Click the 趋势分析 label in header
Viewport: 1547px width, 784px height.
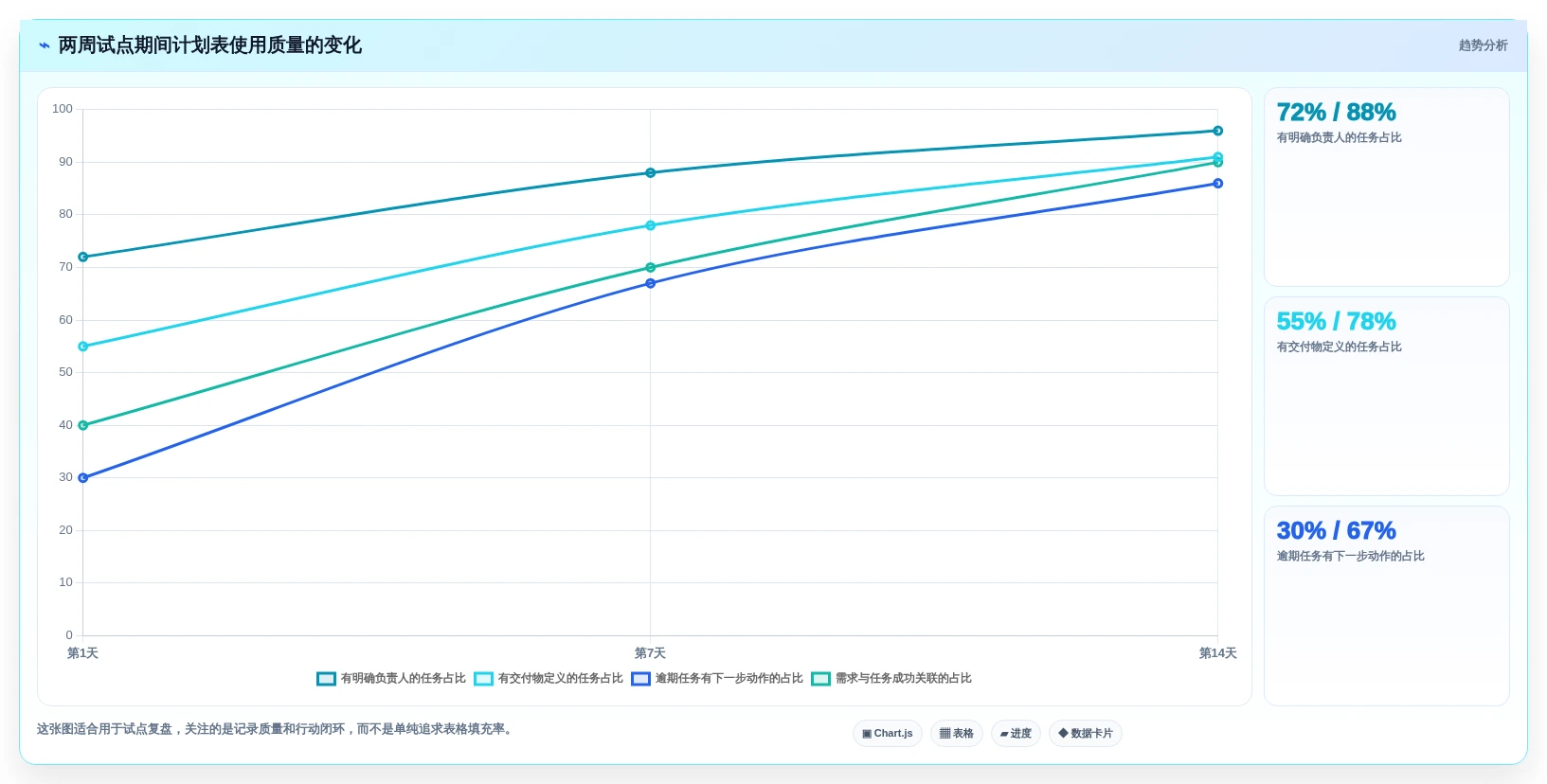click(x=1483, y=45)
